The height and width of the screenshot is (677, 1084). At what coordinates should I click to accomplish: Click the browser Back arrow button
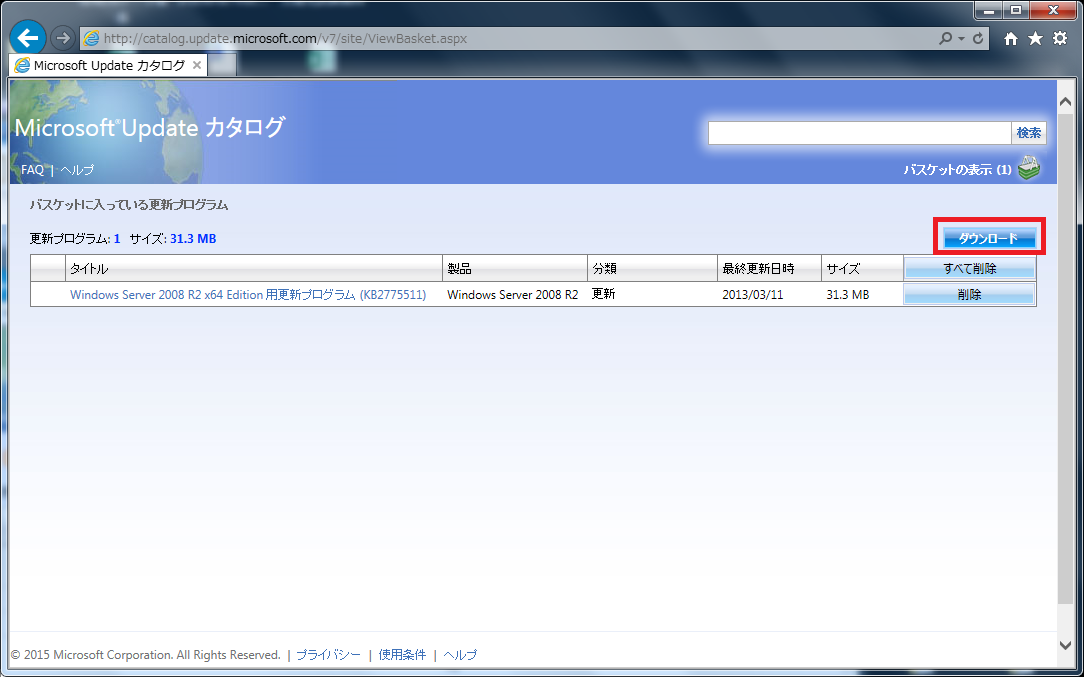click(x=27, y=38)
